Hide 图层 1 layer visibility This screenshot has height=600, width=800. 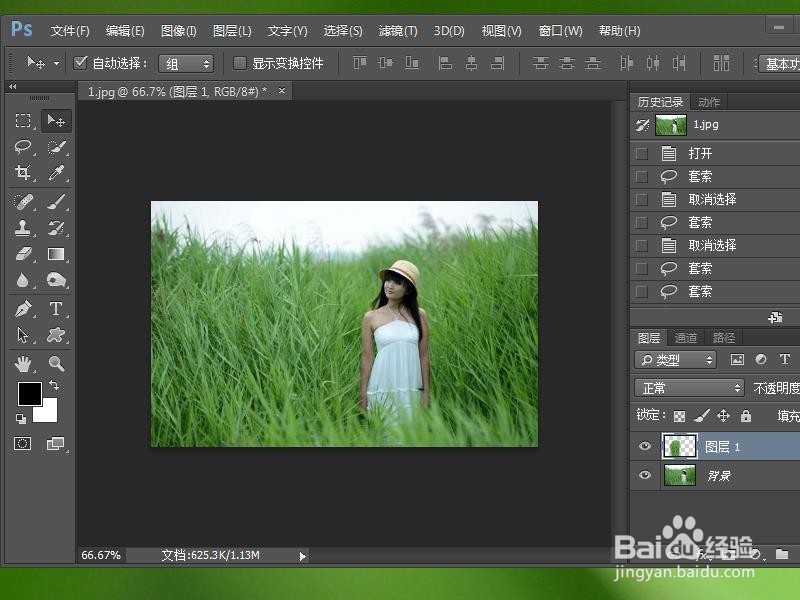[x=644, y=446]
